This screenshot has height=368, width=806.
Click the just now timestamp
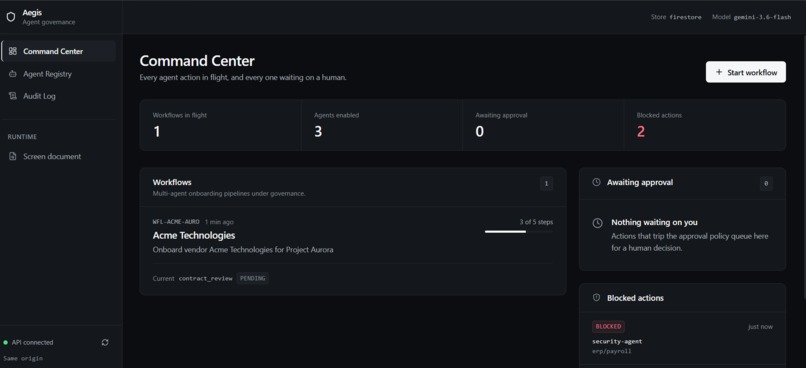(x=760, y=327)
